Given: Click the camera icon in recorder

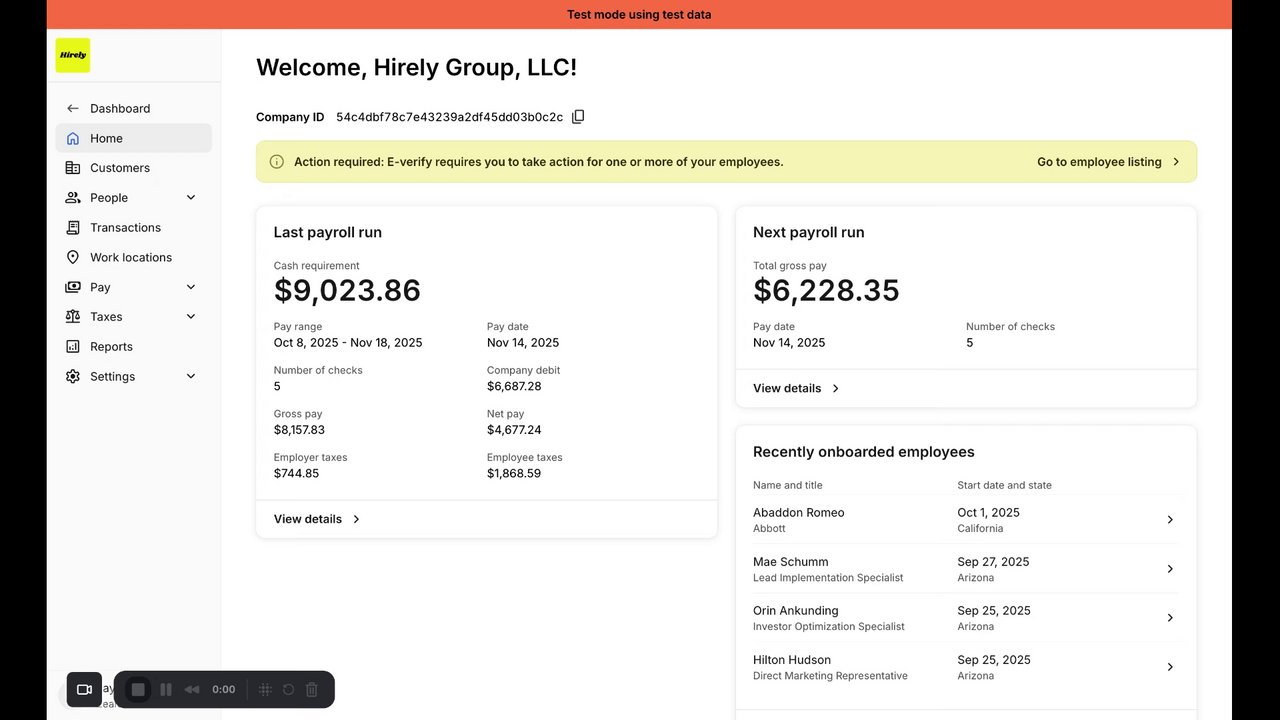Looking at the screenshot, I should pyautogui.click(x=84, y=689).
